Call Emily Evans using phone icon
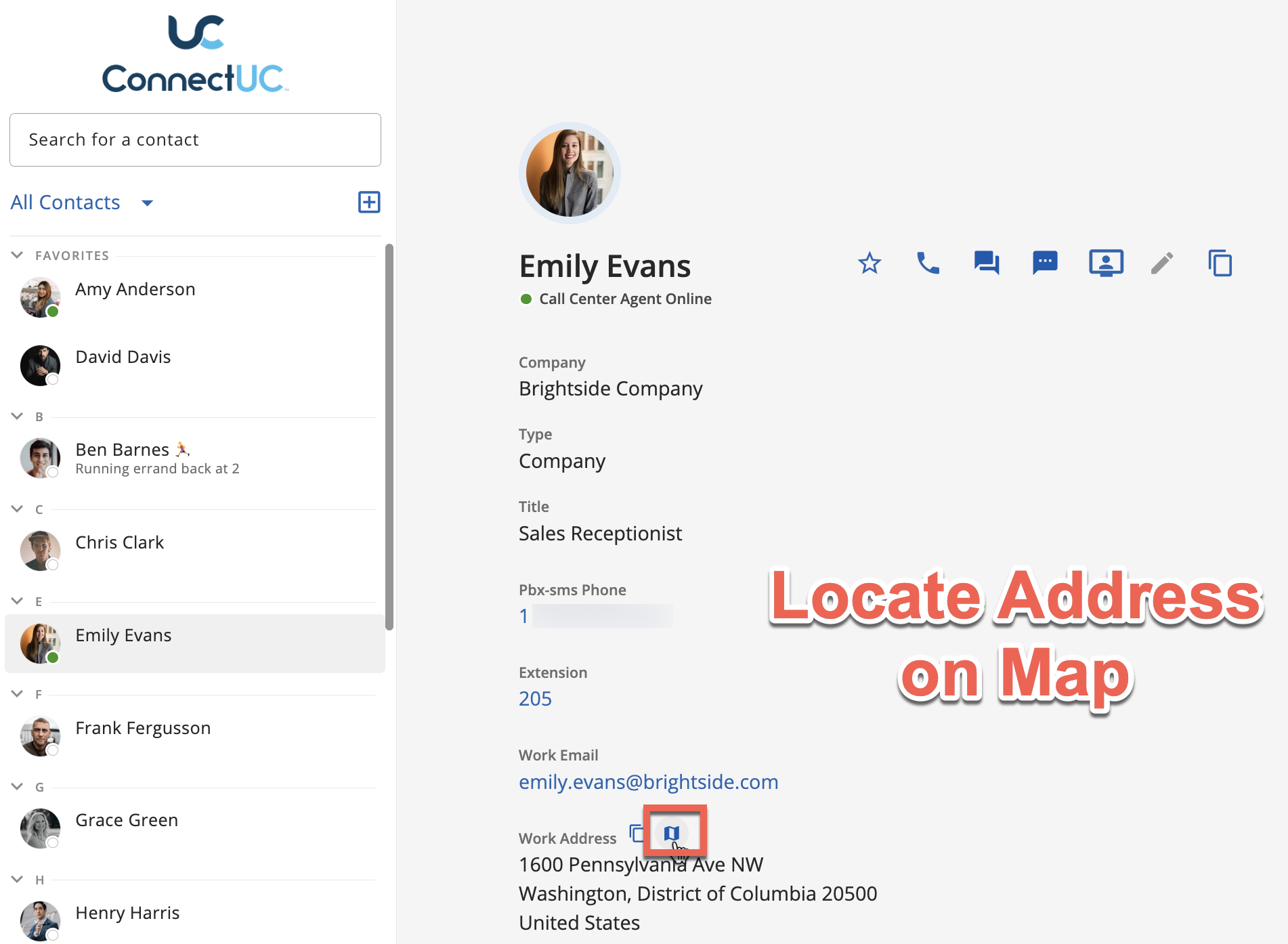Viewport: 1288px width, 944px height. (928, 263)
